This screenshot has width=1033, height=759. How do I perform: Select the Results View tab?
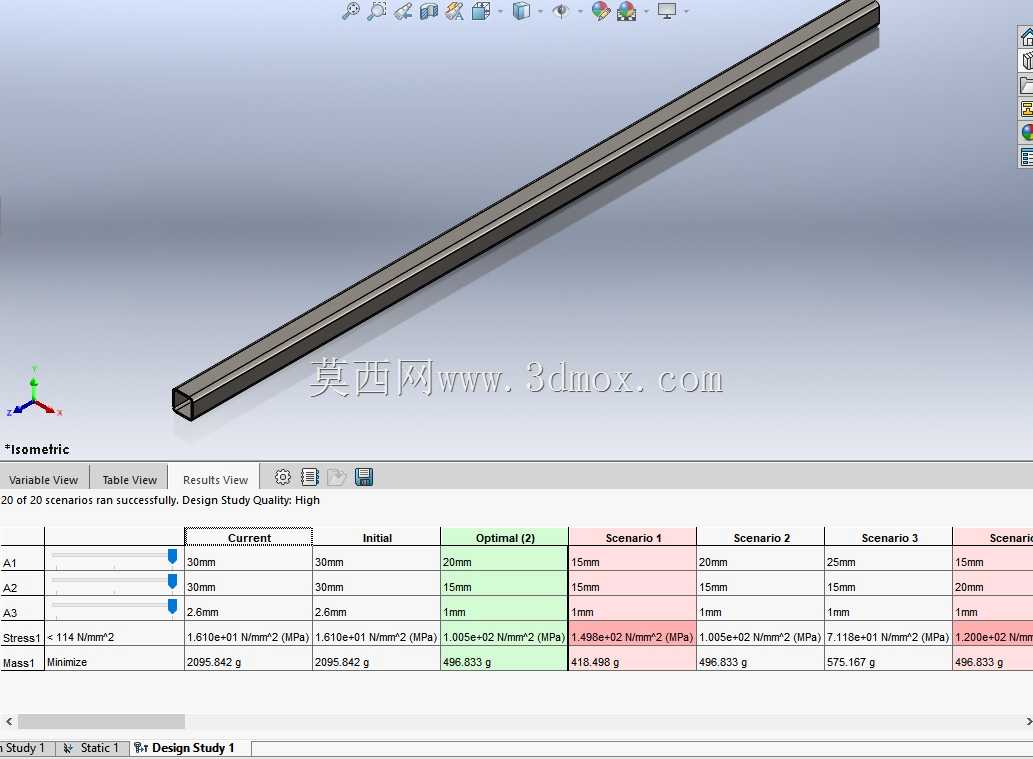pyautogui.click(x=215, y=480)
